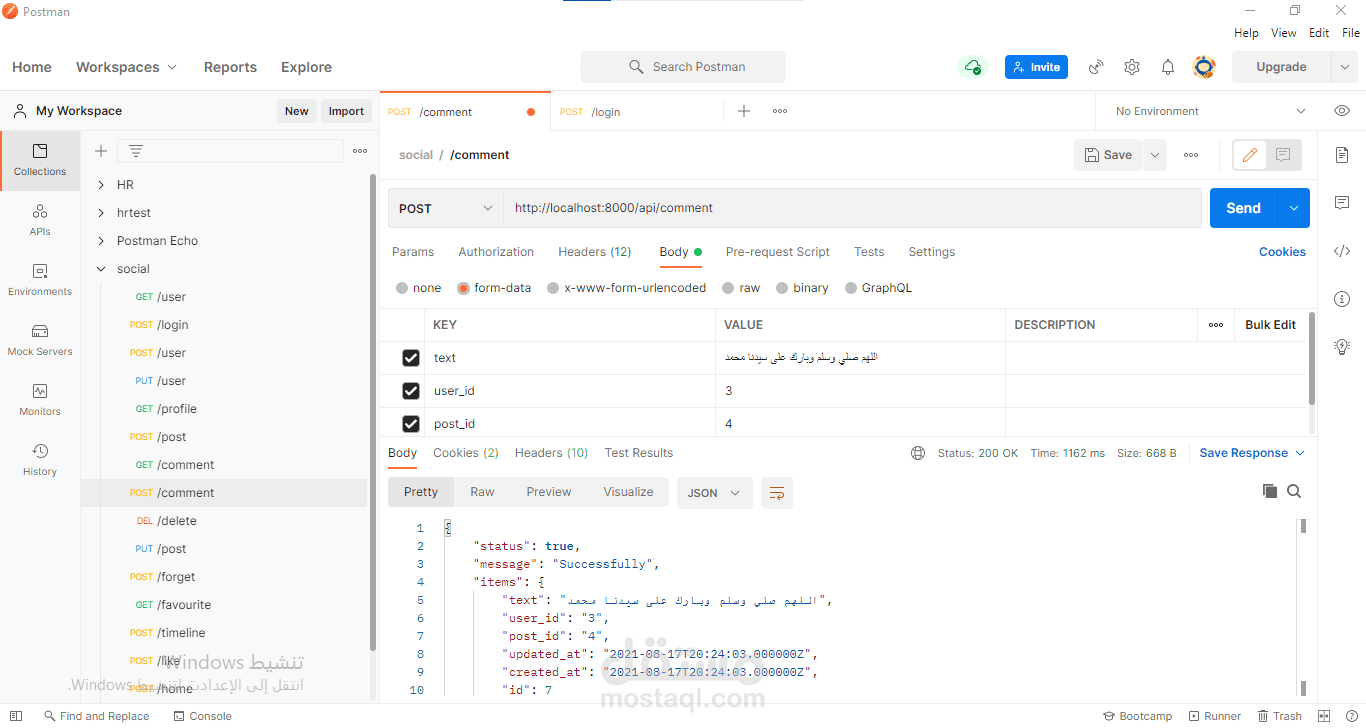Open the Save Response dropdown
1366x728 pixels.
tap(1252, 453)
